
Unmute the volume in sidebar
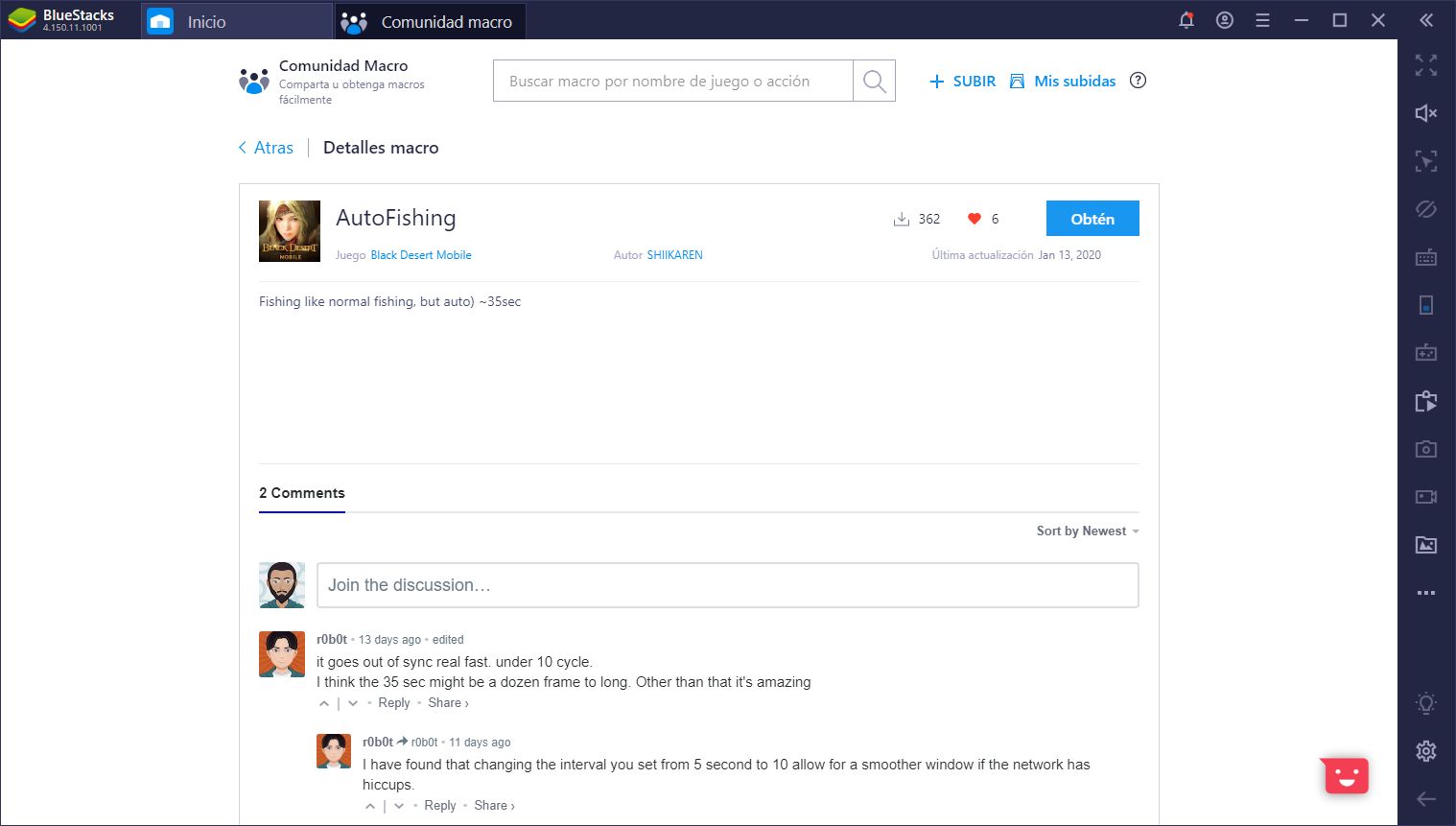point(1426,113)
